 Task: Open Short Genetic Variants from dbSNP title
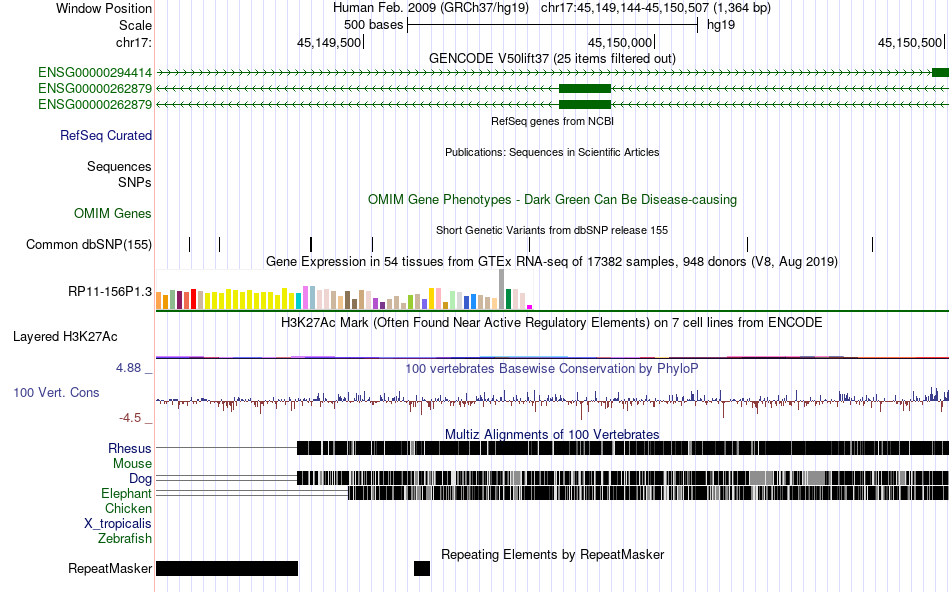[x=552, y=230]
